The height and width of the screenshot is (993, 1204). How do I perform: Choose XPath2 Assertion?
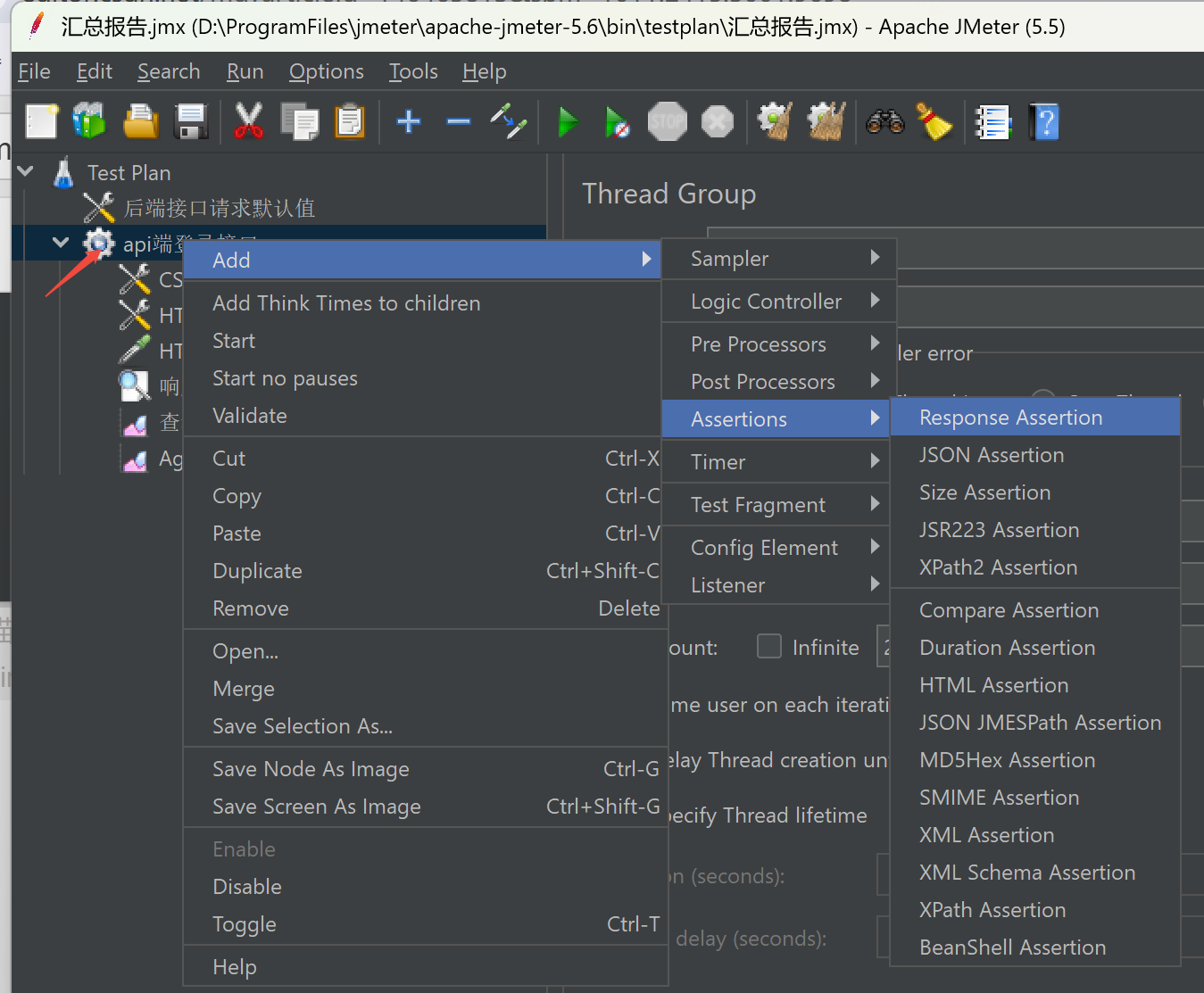click(x=1035, y=567)
